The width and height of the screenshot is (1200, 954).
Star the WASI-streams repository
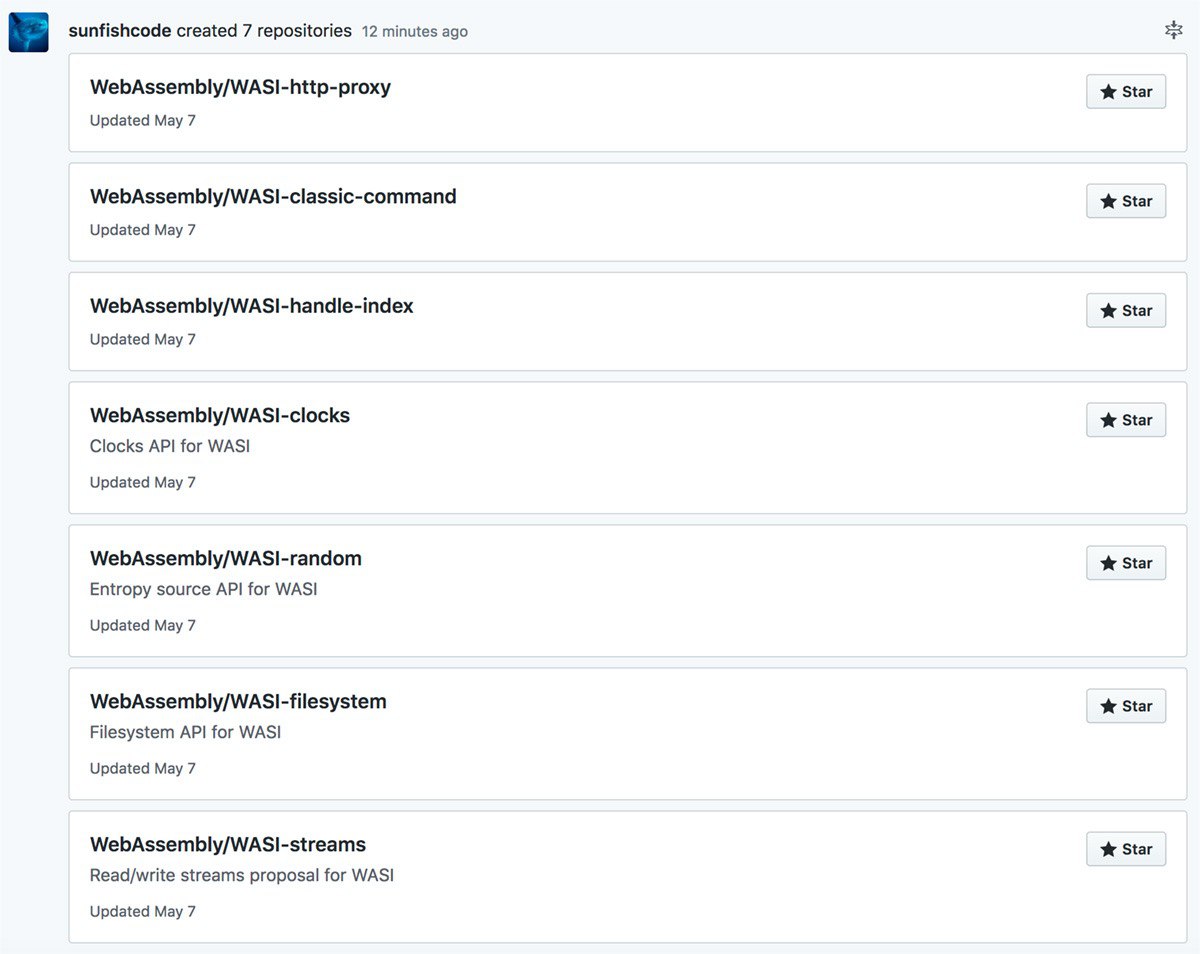pyautogui.click(x=1126, y=849)
